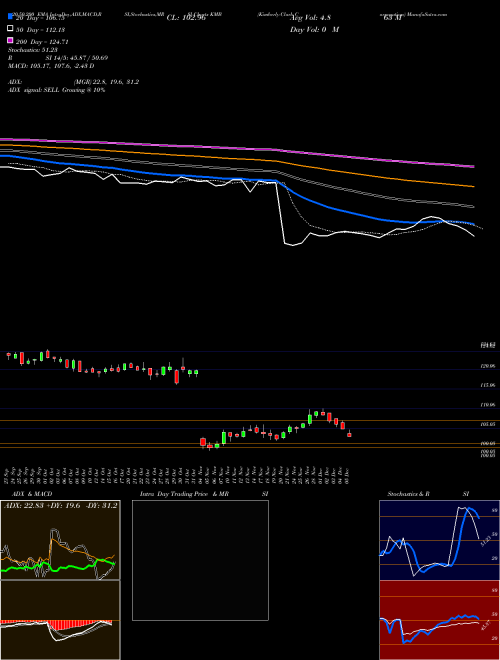Click the 'ADX: 22.83 +DY: 19.6 -DY: 31.2' header
This screenshot has width=500, height=660.
pos(61,505)
